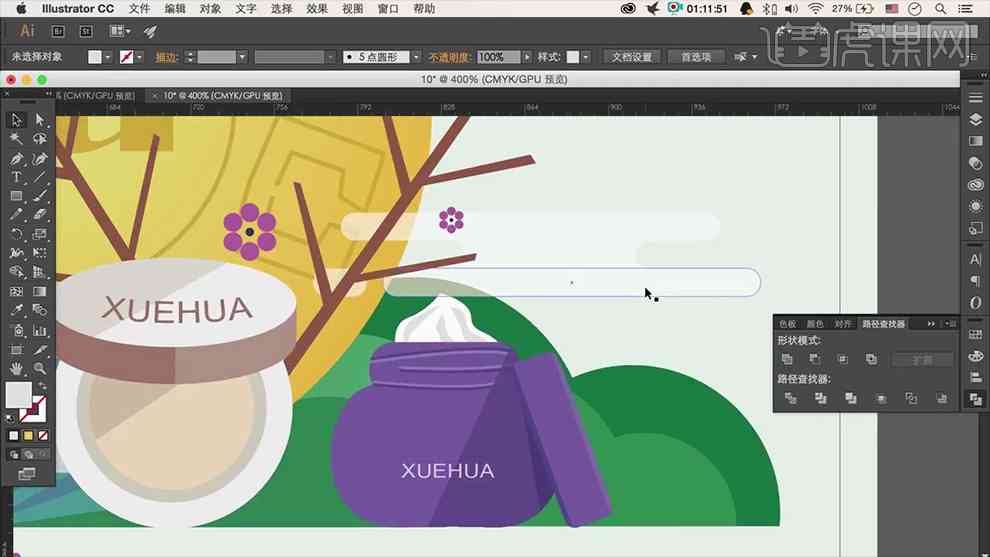Viewport: 990px width, 557px height.
Task: Click the opacity 100% input field
Action: coord(498,57)
